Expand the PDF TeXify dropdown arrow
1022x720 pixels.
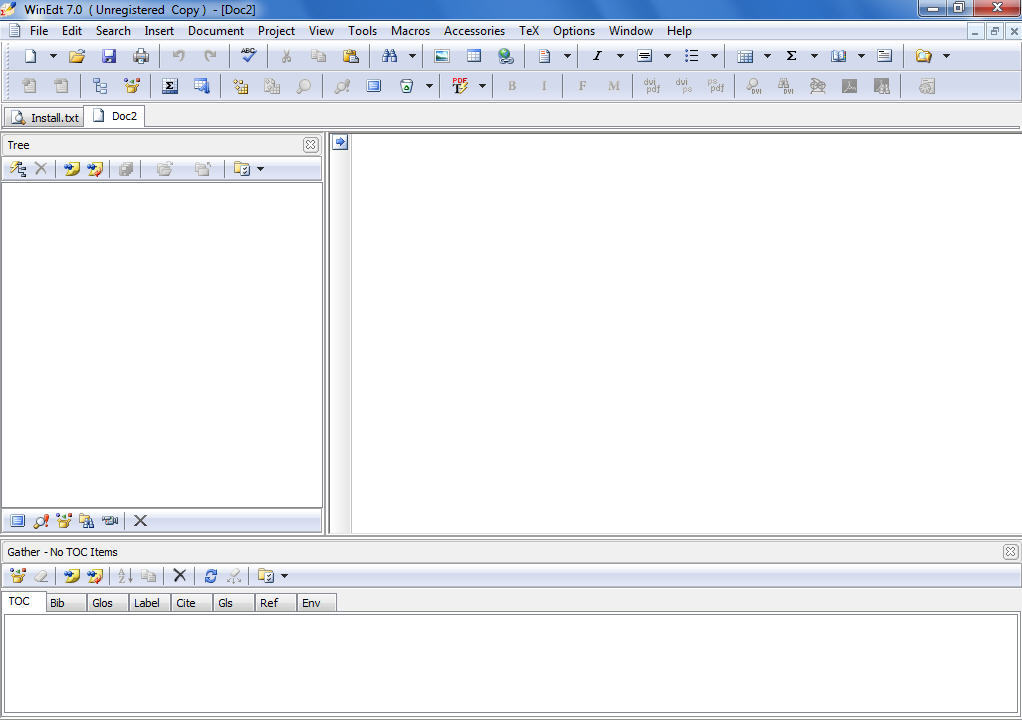(x=482, y=86)
